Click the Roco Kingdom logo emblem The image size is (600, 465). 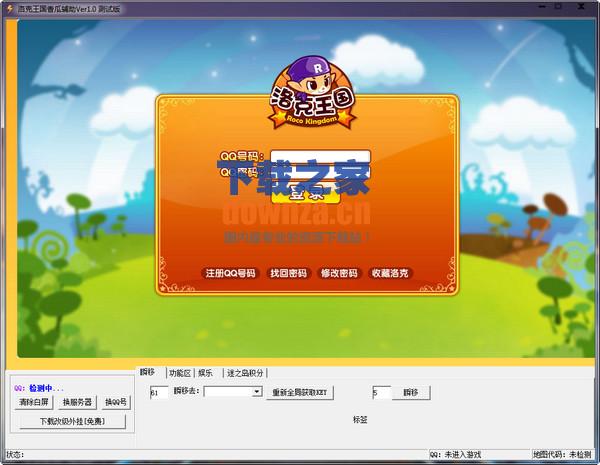pos(313,93)
